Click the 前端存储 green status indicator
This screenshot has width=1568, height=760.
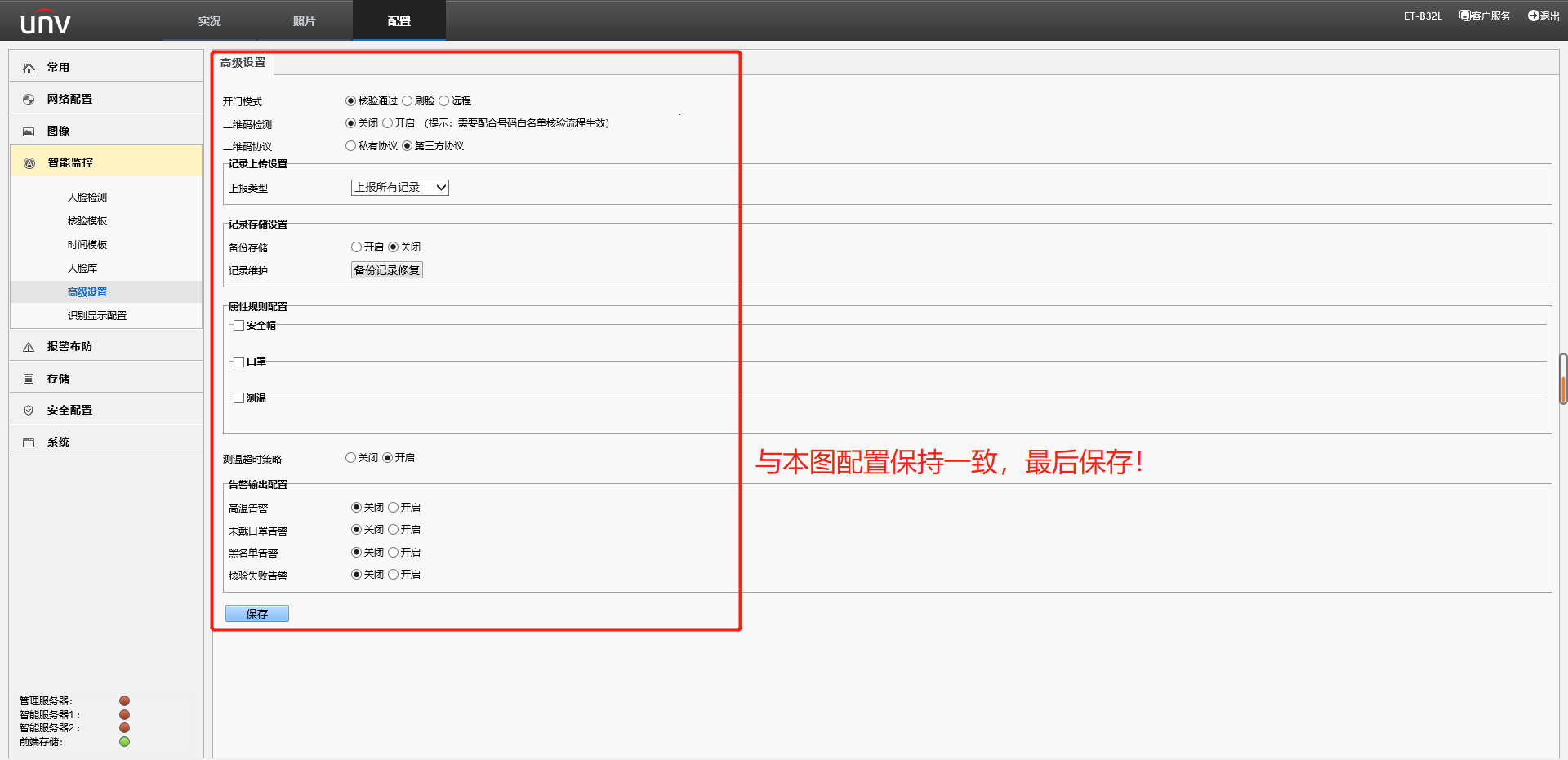[x=125, y=741]
